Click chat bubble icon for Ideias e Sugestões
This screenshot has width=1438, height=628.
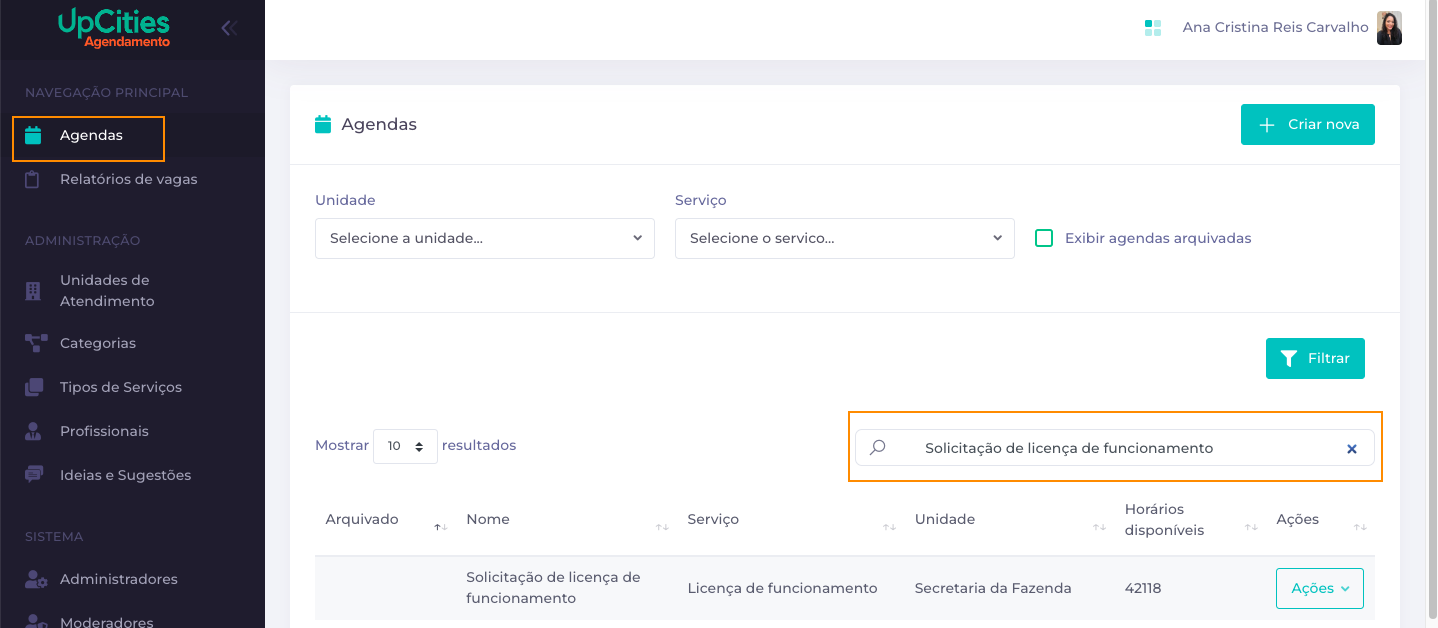pos(34,474)
